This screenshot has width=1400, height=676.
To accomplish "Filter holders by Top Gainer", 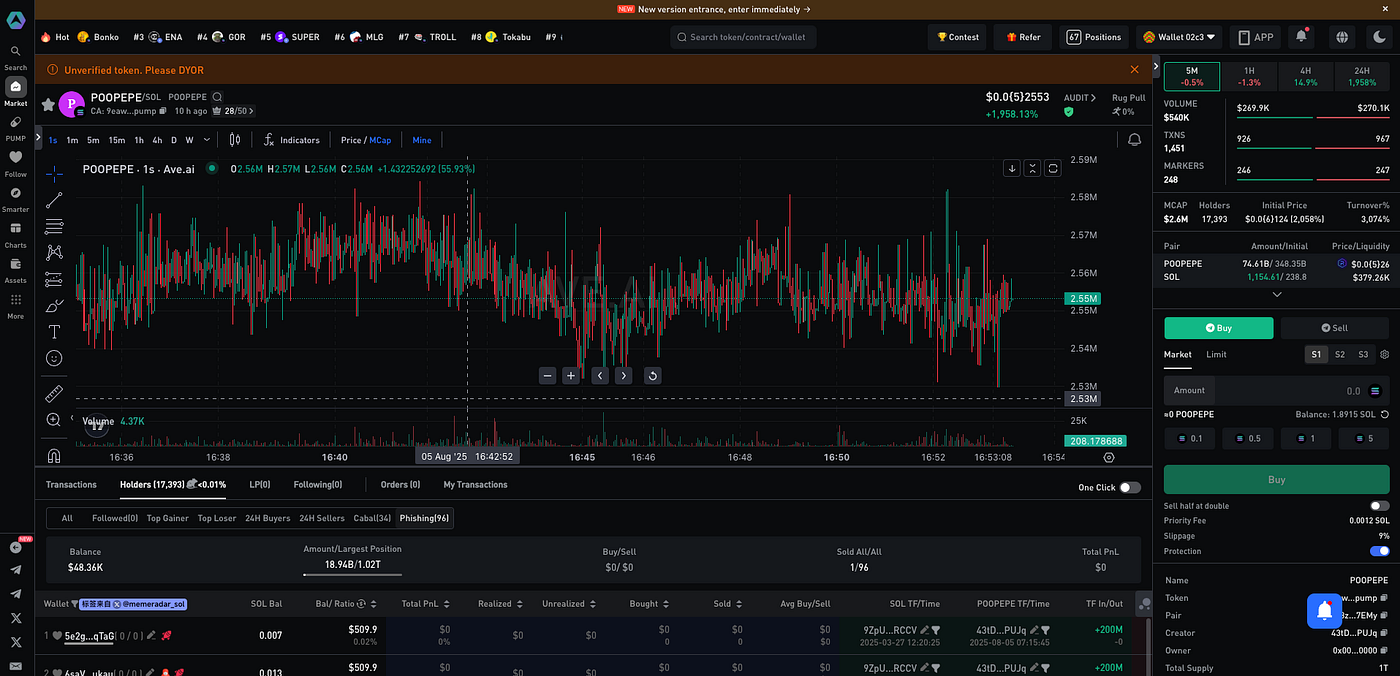I will pyautogui.click(x=168, y=518).
